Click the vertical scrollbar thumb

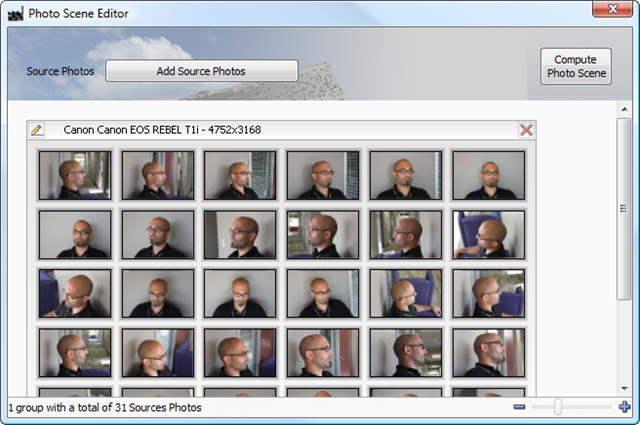click(x=623, y=208)
